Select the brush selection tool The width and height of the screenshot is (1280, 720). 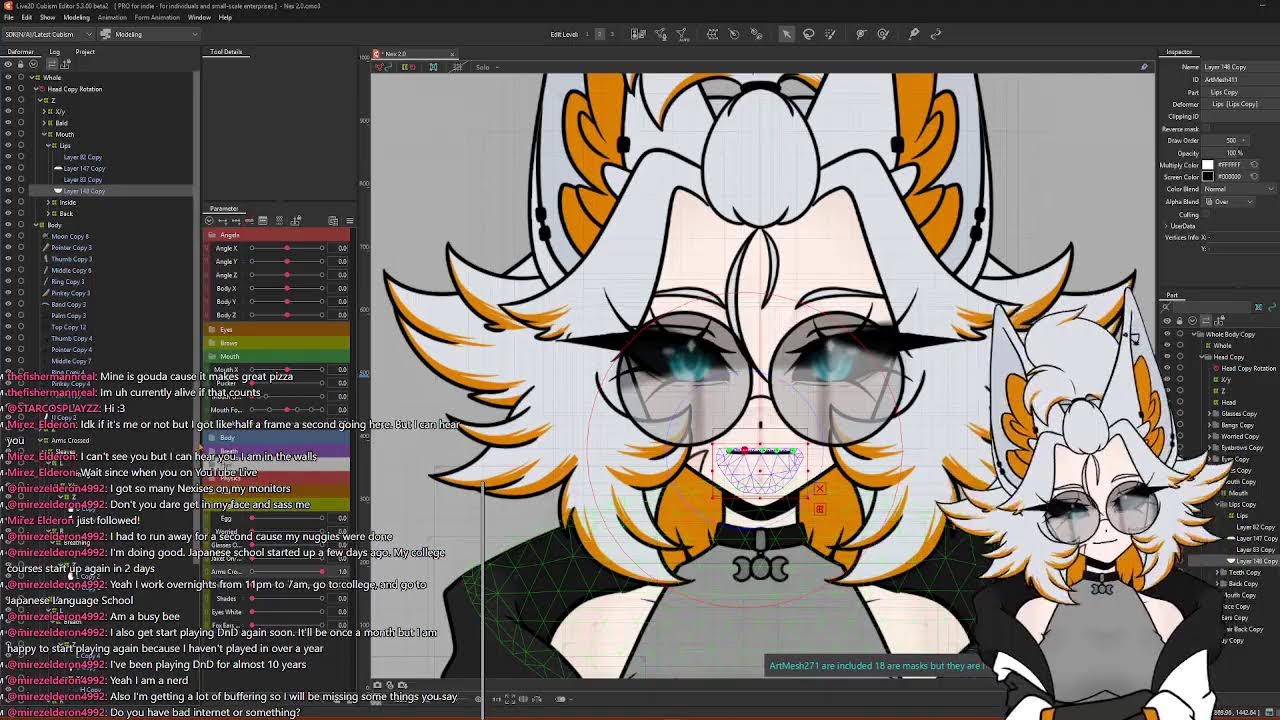point(830,34)
